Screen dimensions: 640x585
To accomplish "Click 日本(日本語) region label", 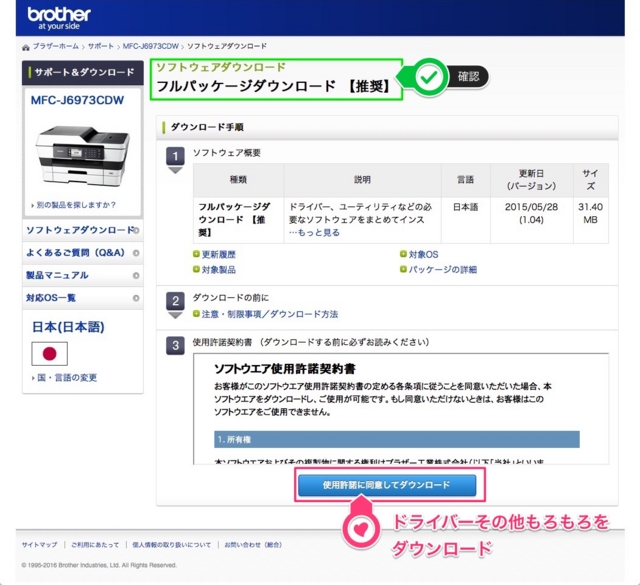I will (x=68, y=327).
